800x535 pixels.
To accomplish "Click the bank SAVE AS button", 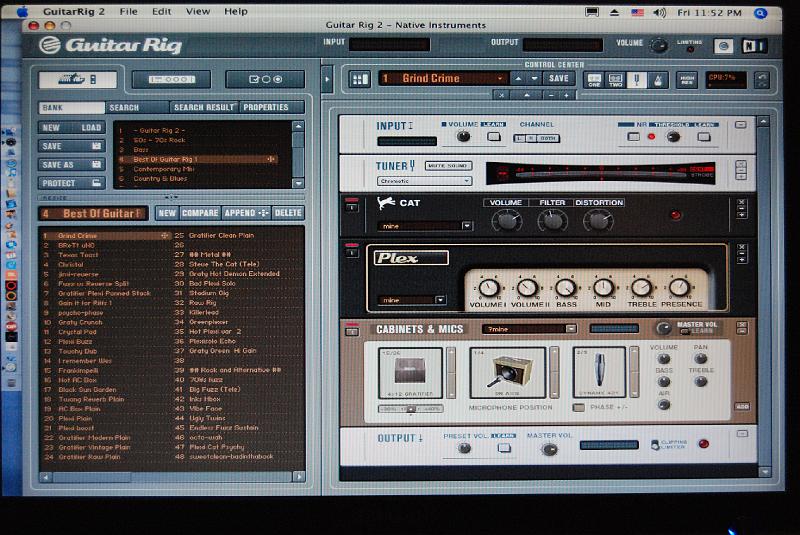I will pyautogui.click(x=71, y=165).
